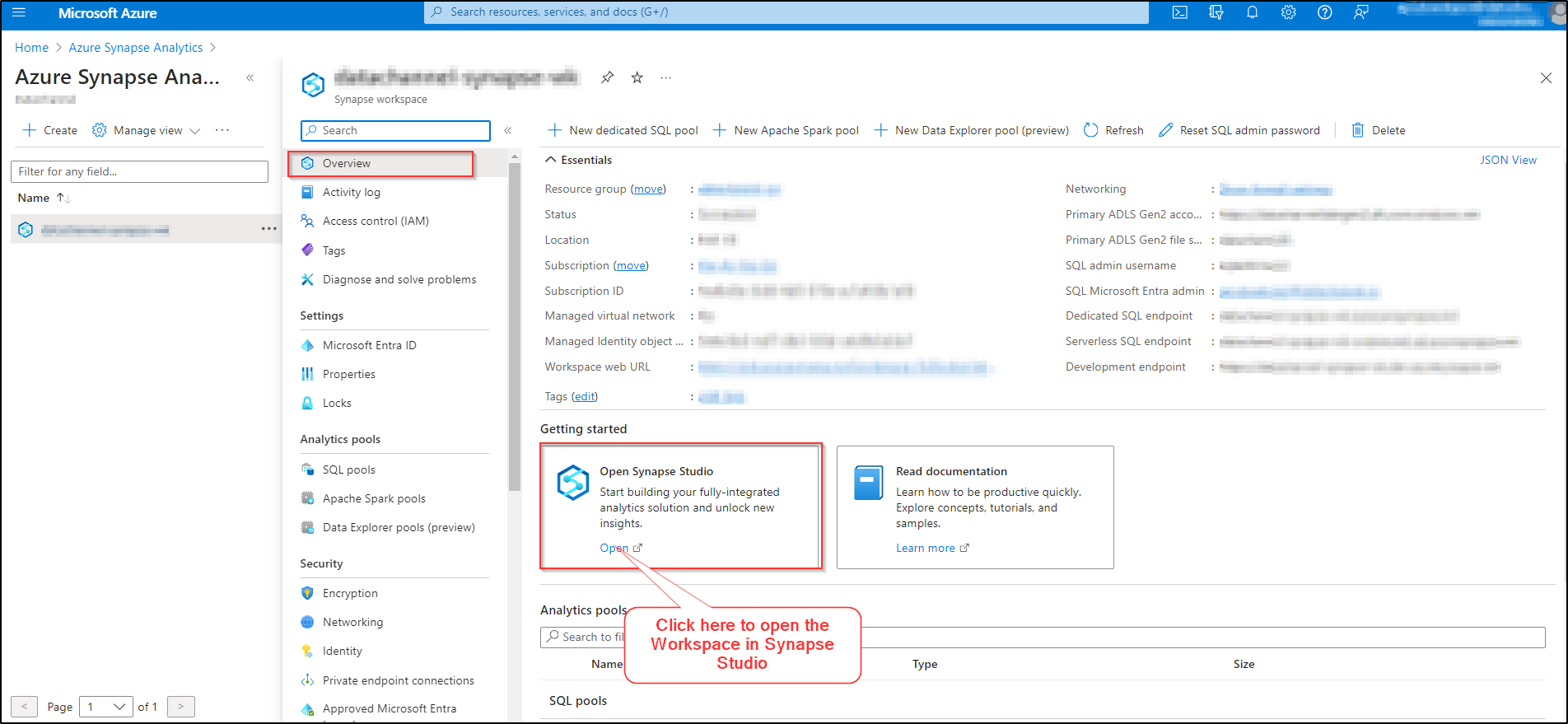Click Azure Synapse Analytics breadcrumb
The height and width of the screenshot is (724, 1568).
click(x=135, y=48)
